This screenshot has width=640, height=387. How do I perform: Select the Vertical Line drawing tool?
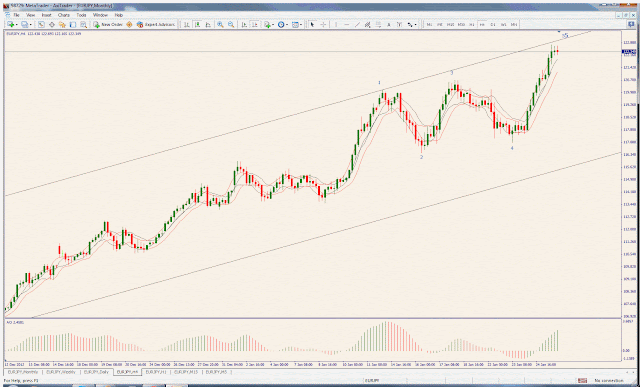[x=336, y=24]
